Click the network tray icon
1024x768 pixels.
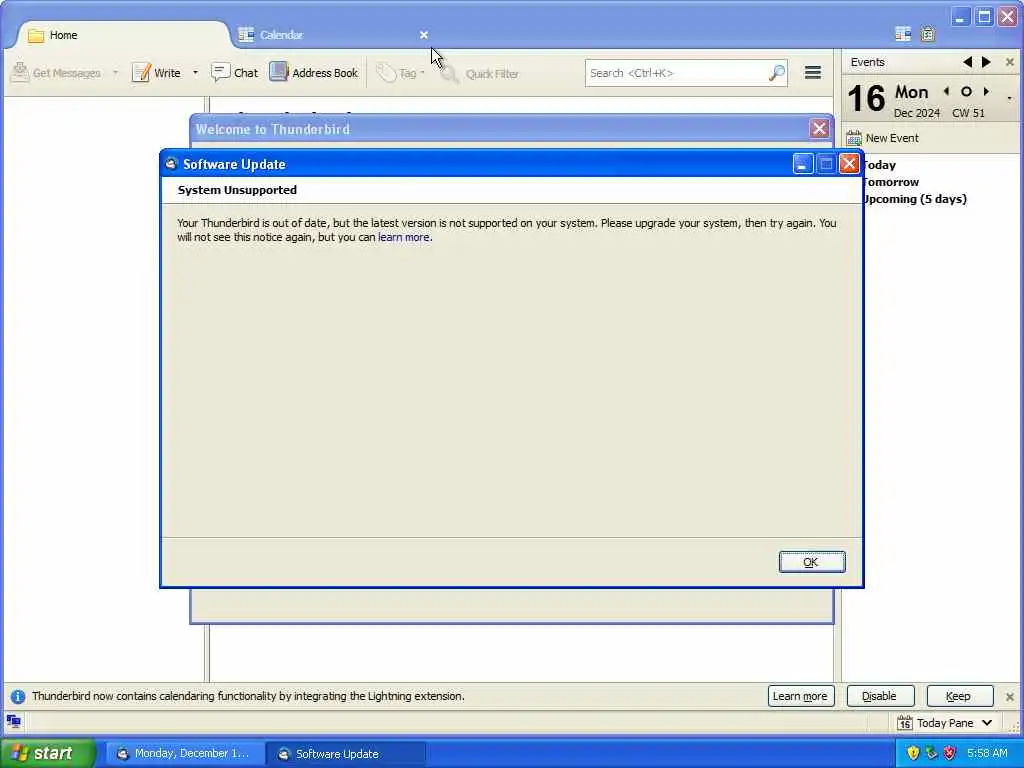(931, 753)
